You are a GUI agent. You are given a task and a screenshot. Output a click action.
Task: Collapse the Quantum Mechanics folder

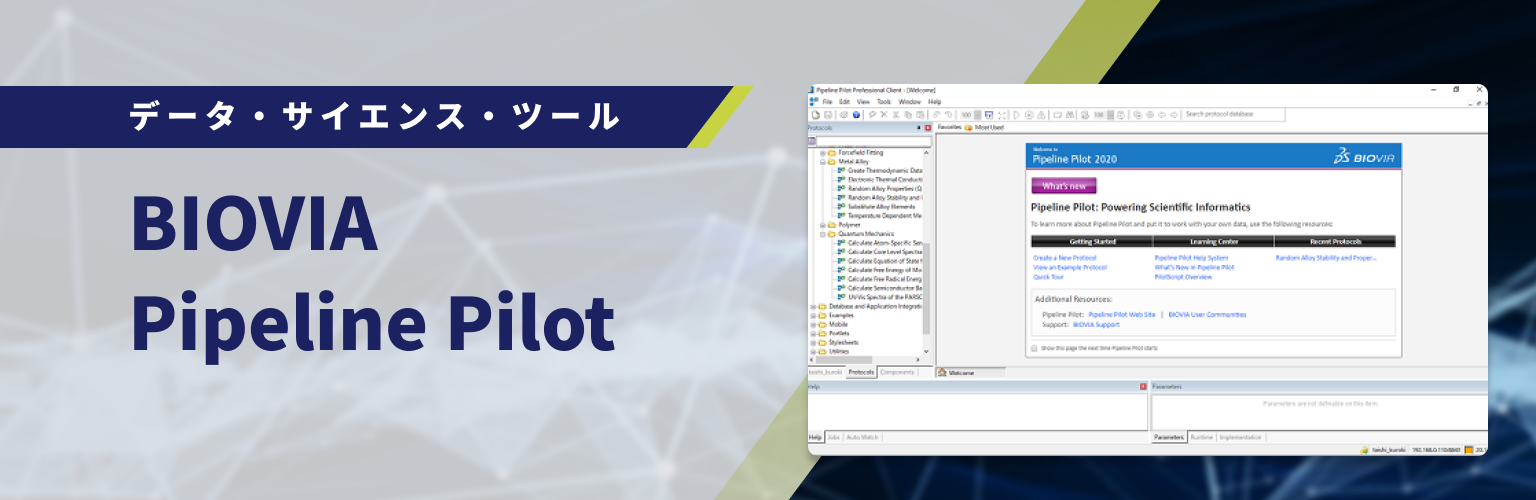tap(822, 233)
